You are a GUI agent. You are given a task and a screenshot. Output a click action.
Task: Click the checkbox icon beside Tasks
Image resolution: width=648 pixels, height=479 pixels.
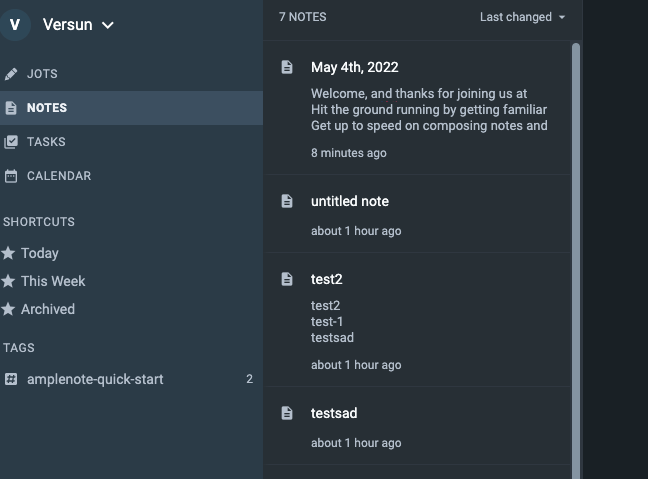point(11,142)
